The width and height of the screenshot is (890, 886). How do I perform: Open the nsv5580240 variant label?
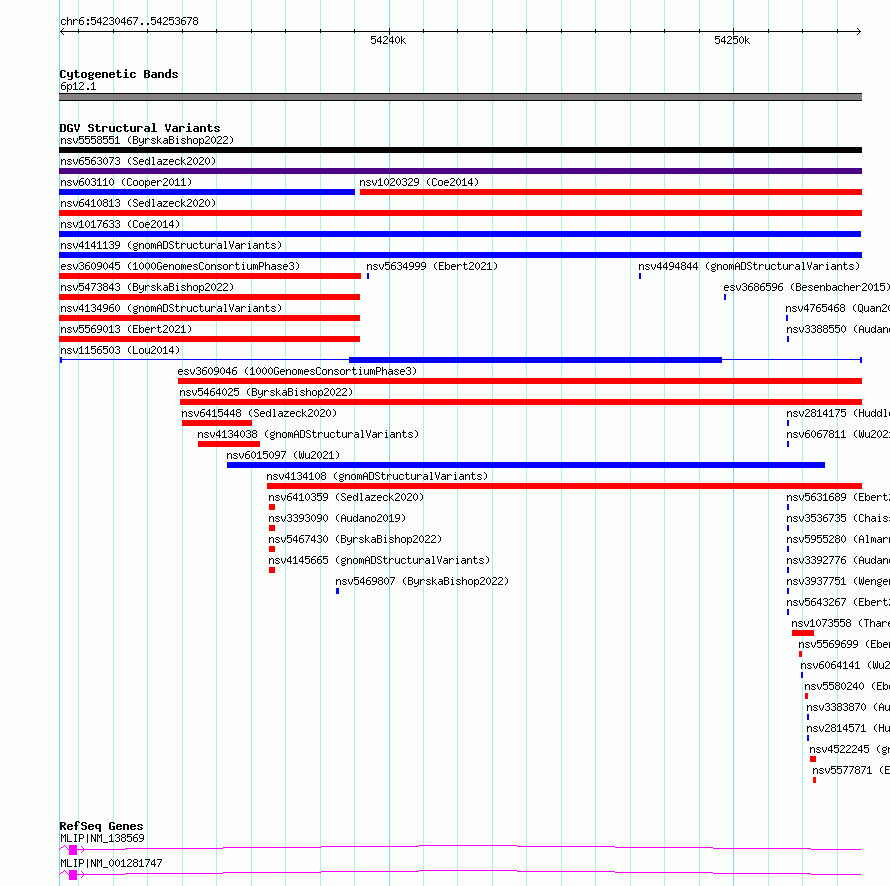click(847, 686)
